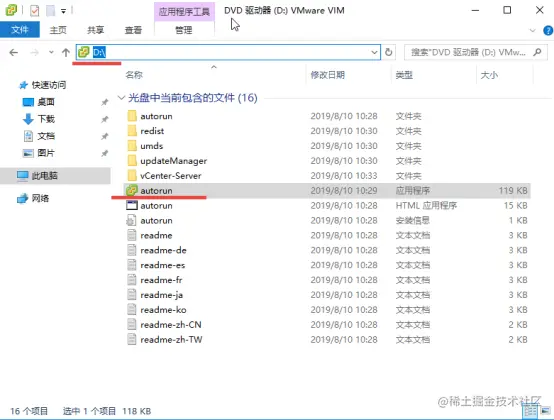The image size is (554, 420).
Task: Select the readme text file name
Action: [x=156, y=235]
